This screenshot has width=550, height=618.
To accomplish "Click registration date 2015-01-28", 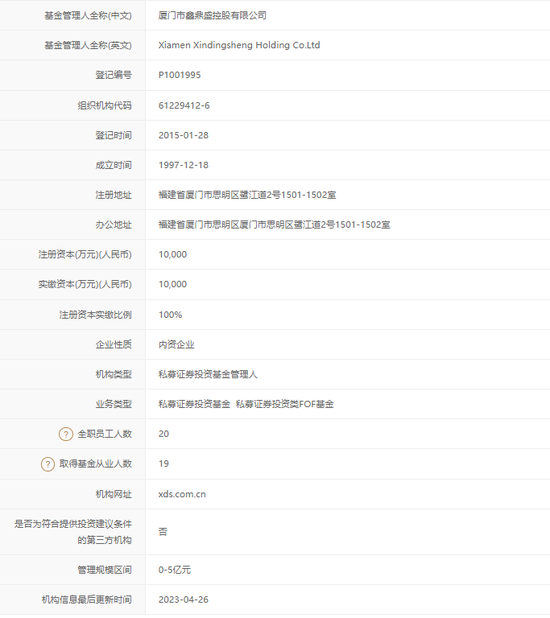I will (x=183, y=135).
